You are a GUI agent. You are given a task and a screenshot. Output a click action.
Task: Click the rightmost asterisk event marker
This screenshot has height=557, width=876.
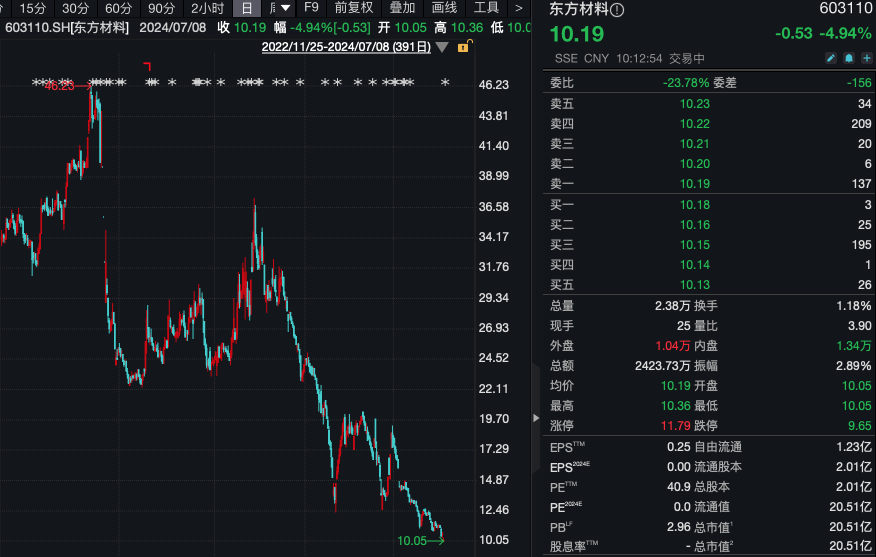pos(445,83)
